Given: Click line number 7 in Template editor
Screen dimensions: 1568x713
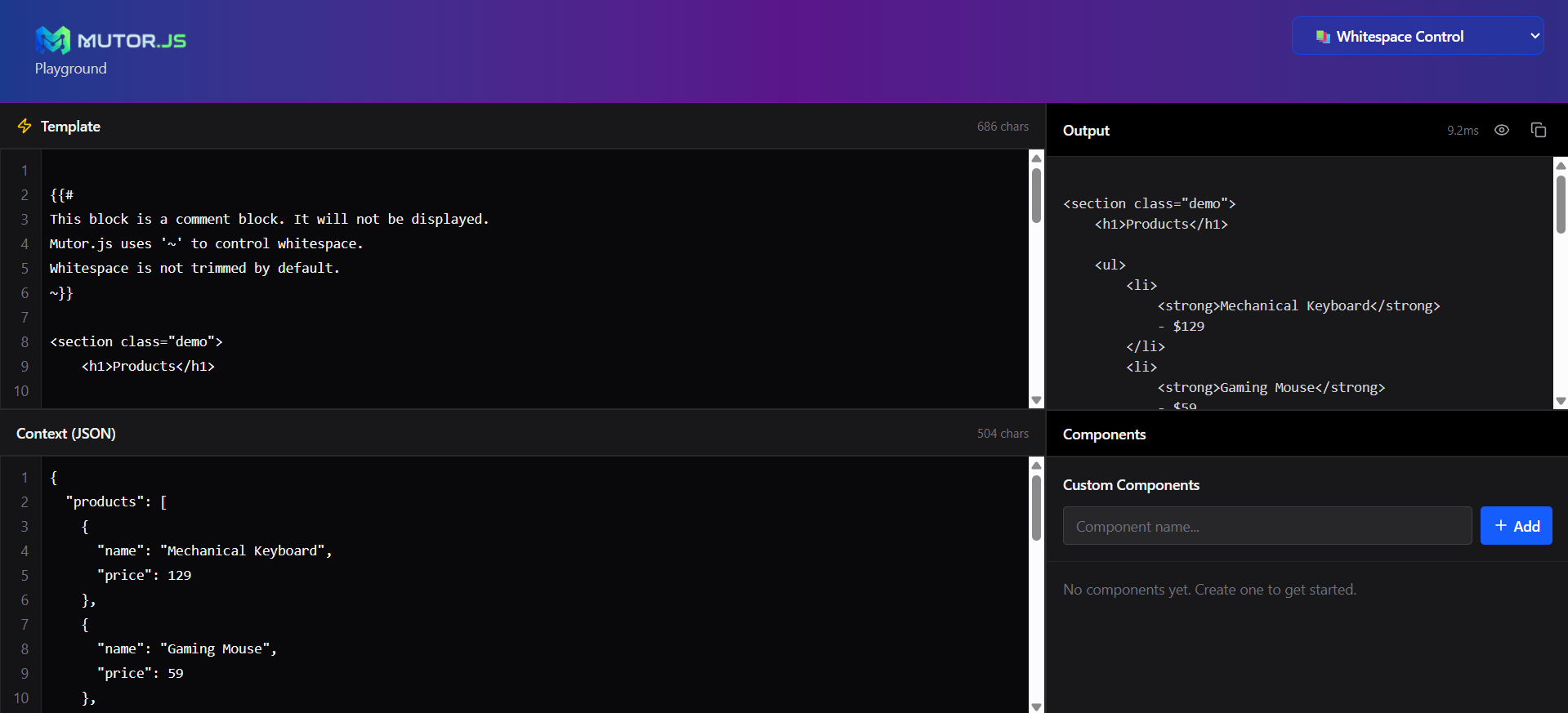Looking at the screenshot, I should coord(25,318).
